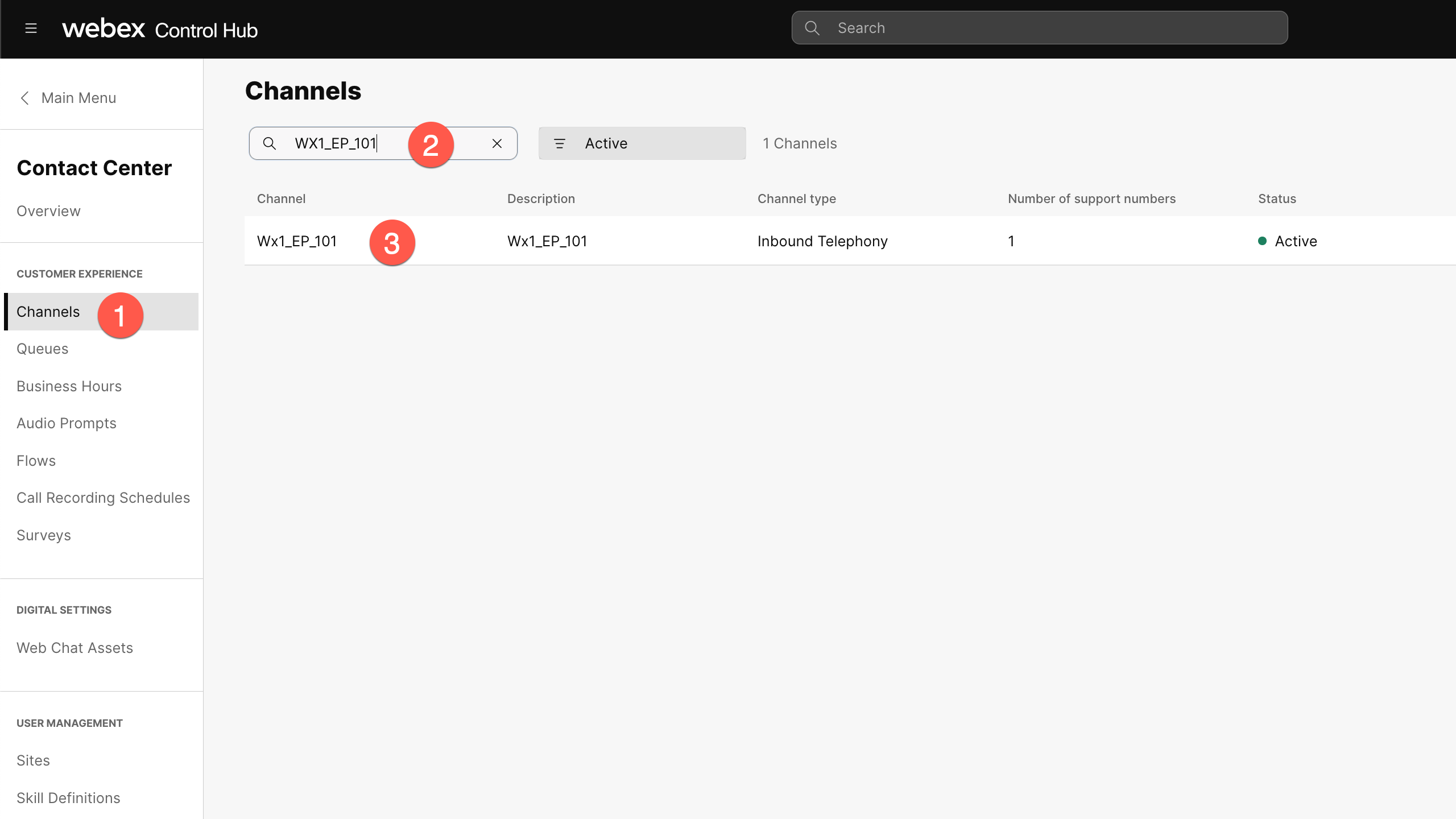
Task: Open the Channels section in the sidebar
Action: click(x=48, y=312)
